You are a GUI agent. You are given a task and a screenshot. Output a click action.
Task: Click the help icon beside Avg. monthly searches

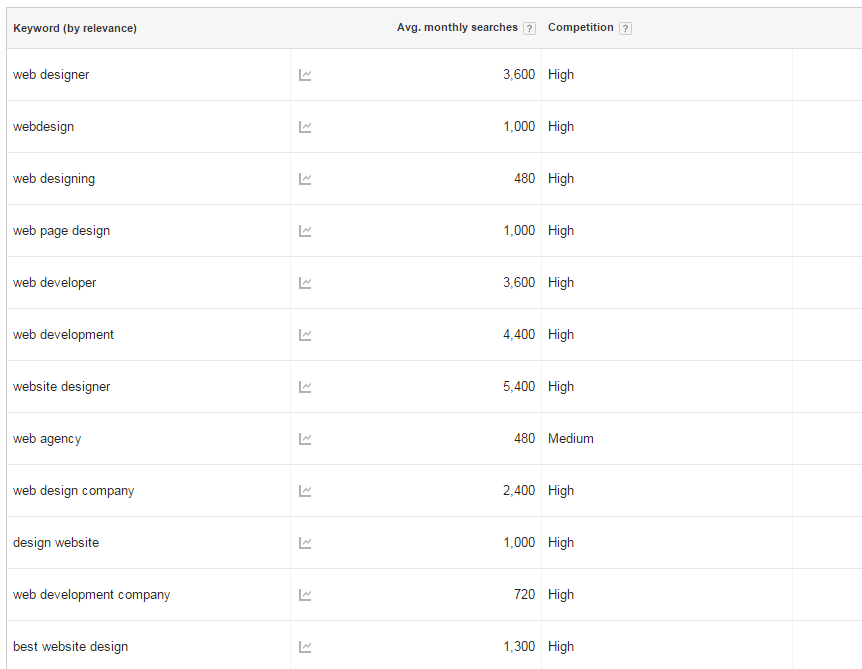(529, 27)
